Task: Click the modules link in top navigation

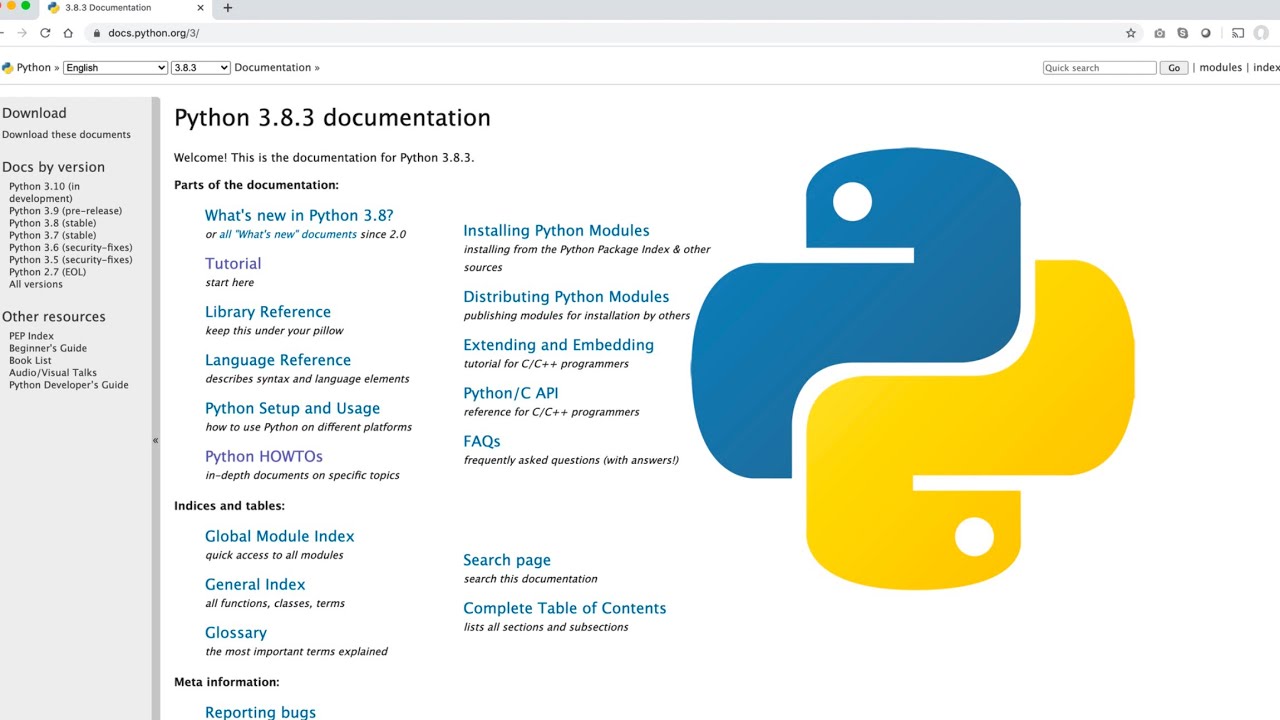Action: [x=1220, y=68]
